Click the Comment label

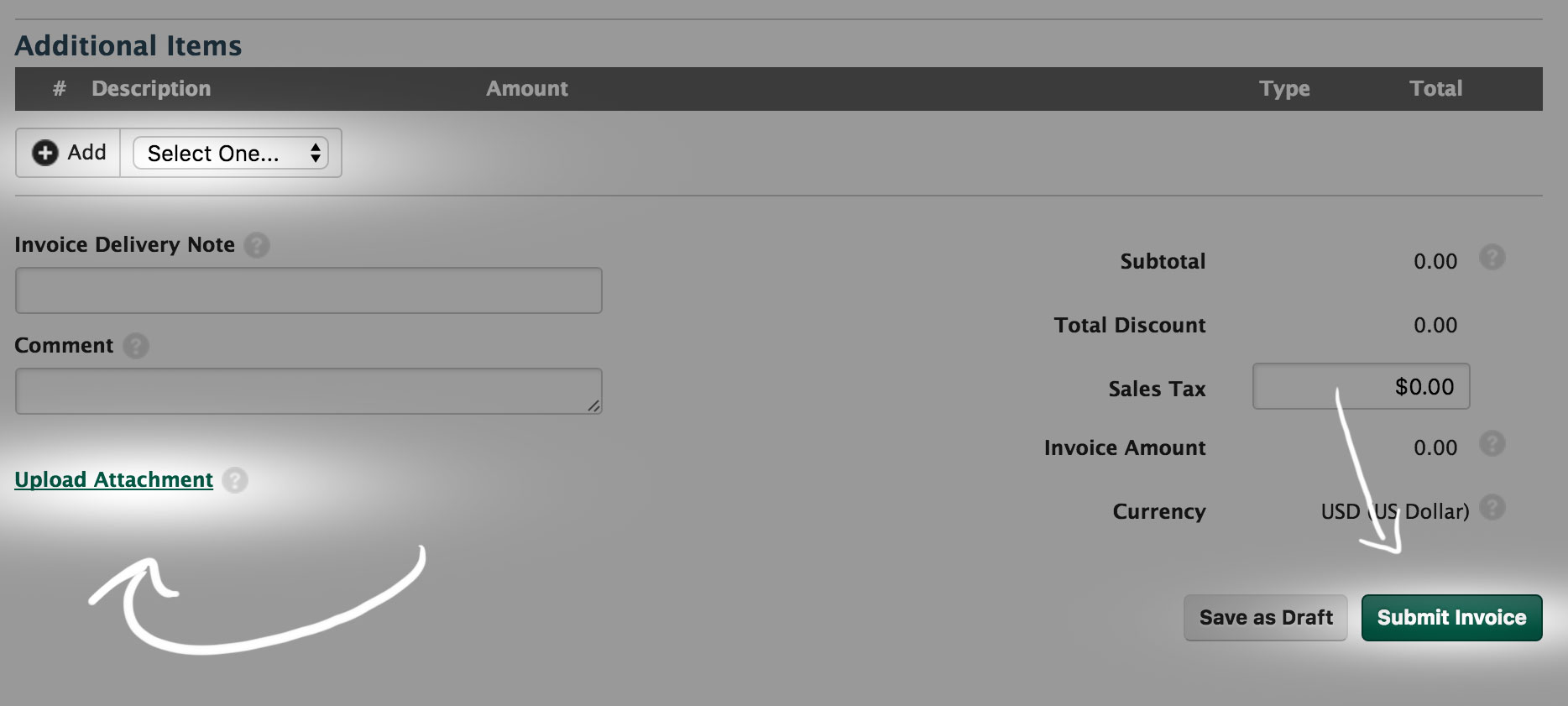(x=64, y=346)
